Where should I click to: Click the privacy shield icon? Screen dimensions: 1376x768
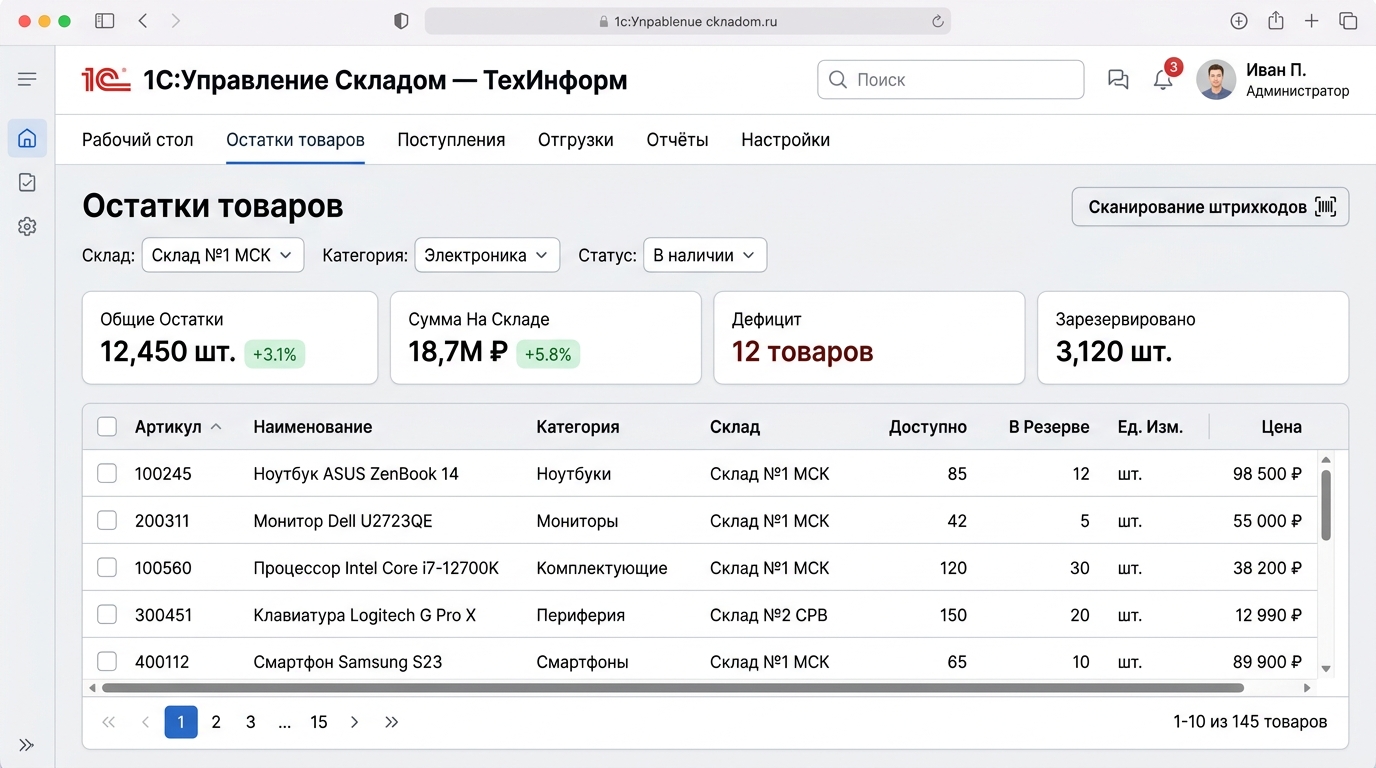pos(401,21)
